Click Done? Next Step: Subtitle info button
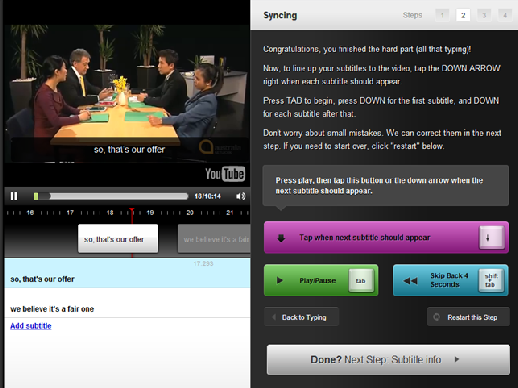Screen dimensions: 518x388 [388, 360]
